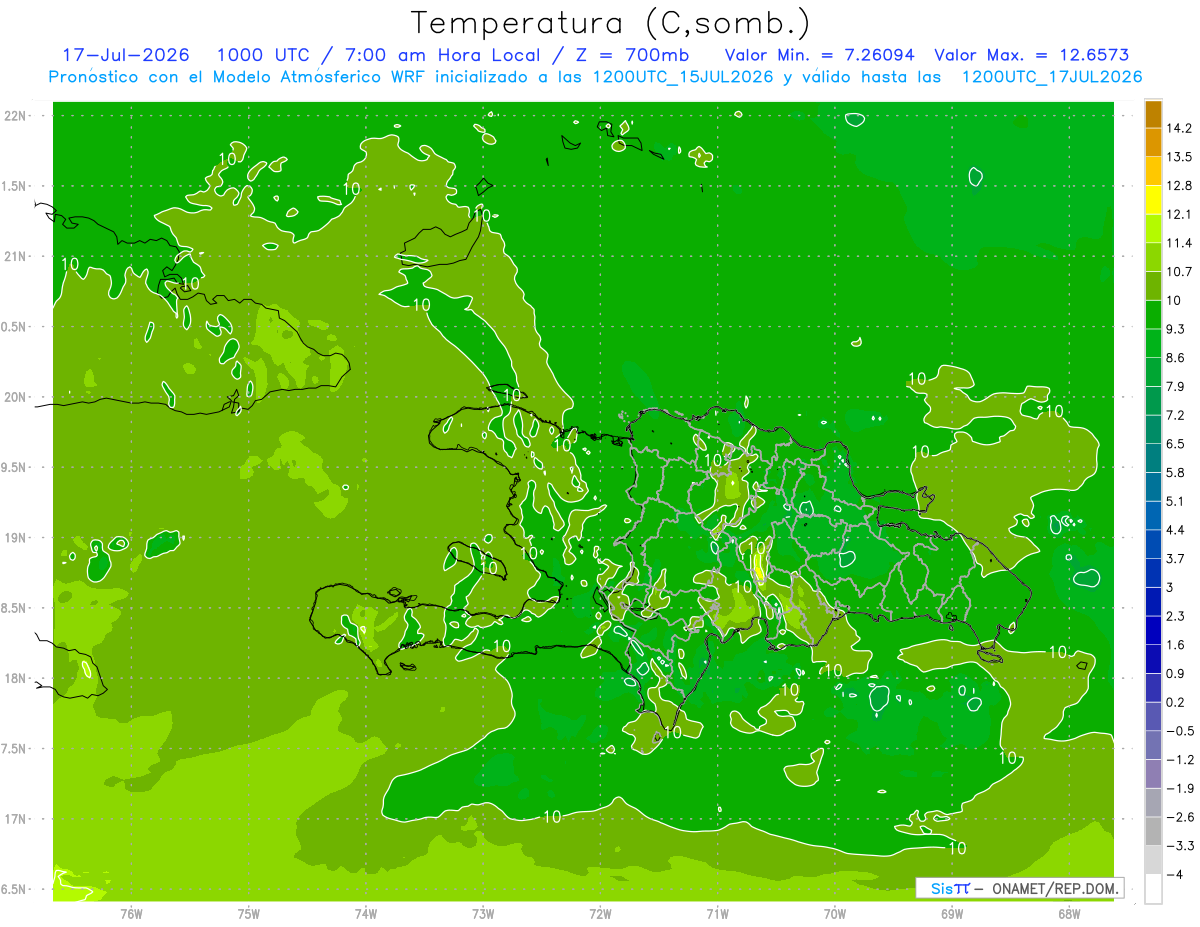Click the "17N" latitude label
Viewport: 1200px width, 927px height.
click(x=17, y=819)
